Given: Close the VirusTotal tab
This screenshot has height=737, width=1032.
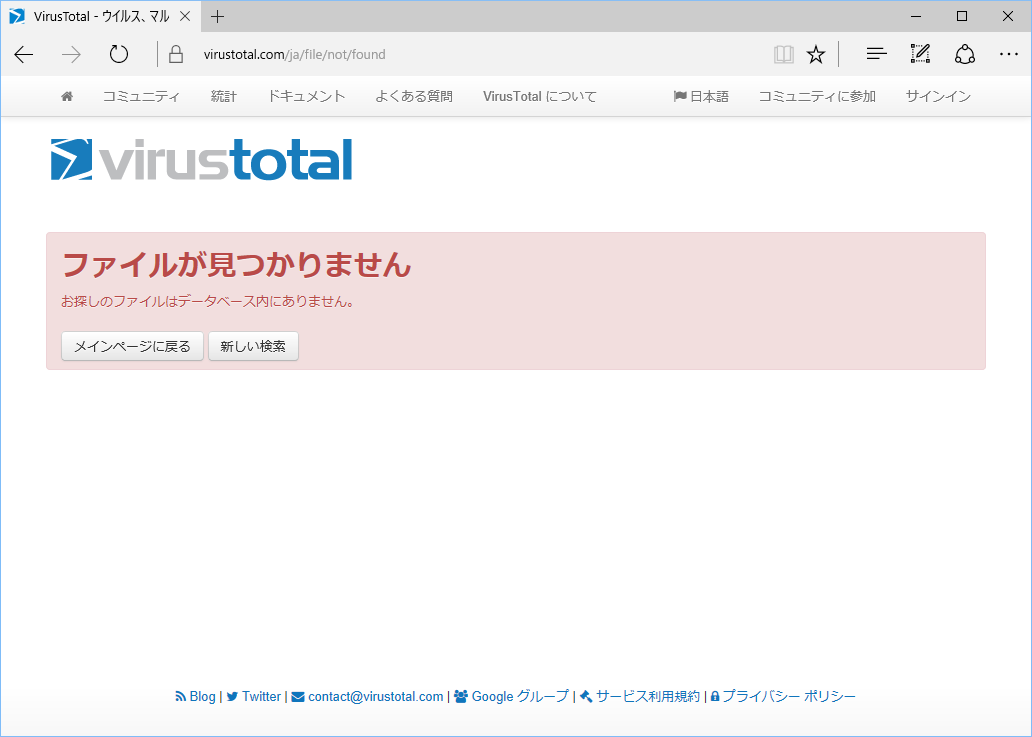Looking at the screenshot, I should tap(186, 16).
